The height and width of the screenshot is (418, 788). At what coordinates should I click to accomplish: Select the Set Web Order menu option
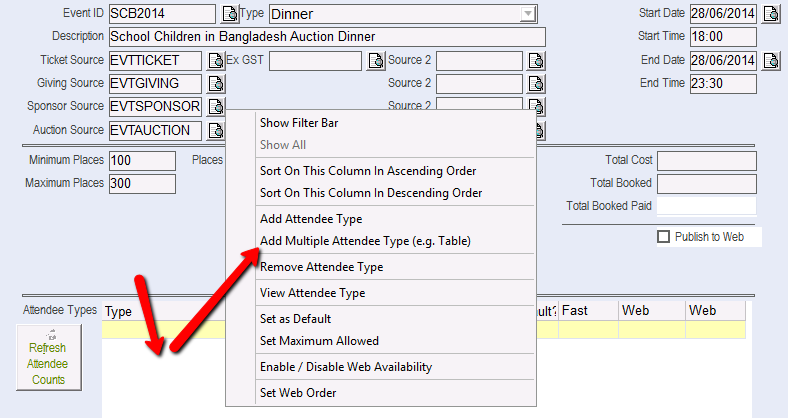pyautogui.click(x=298, y=393)
